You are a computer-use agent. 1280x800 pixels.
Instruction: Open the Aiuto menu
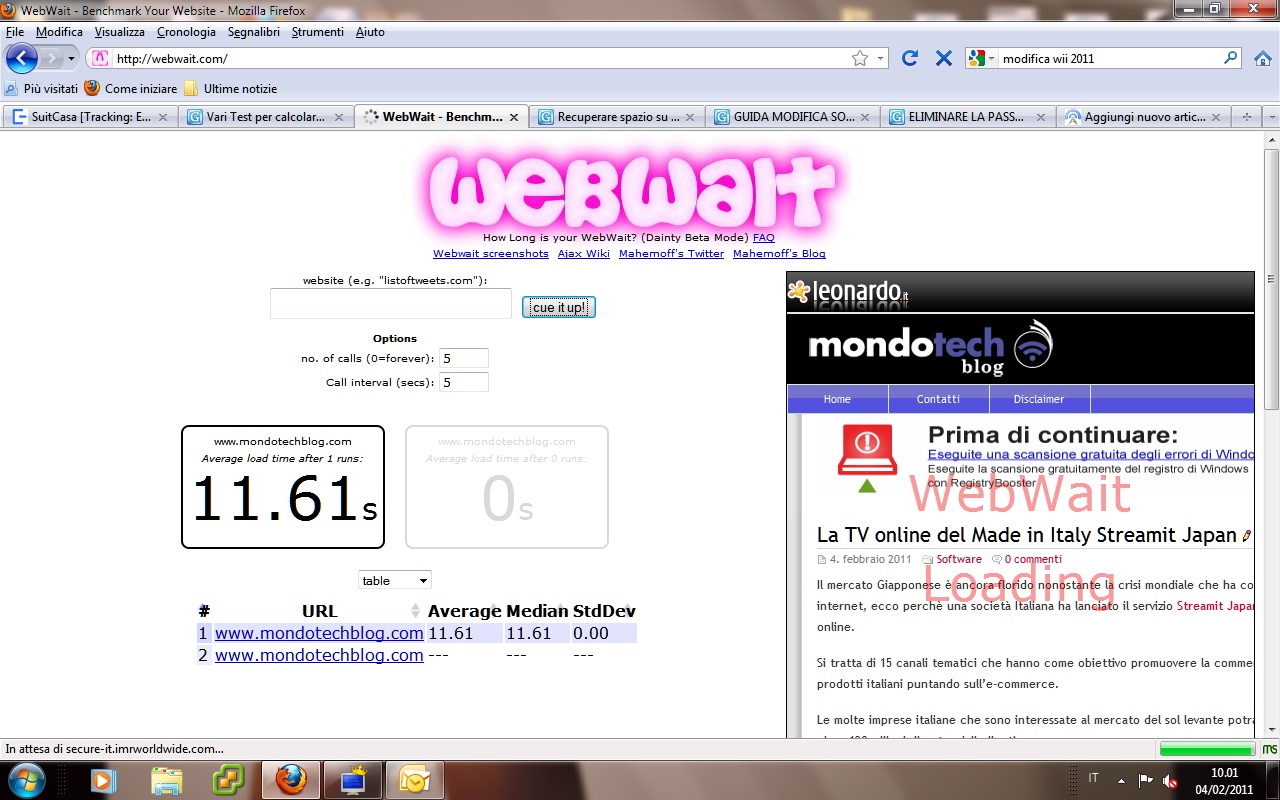point(370,32)
